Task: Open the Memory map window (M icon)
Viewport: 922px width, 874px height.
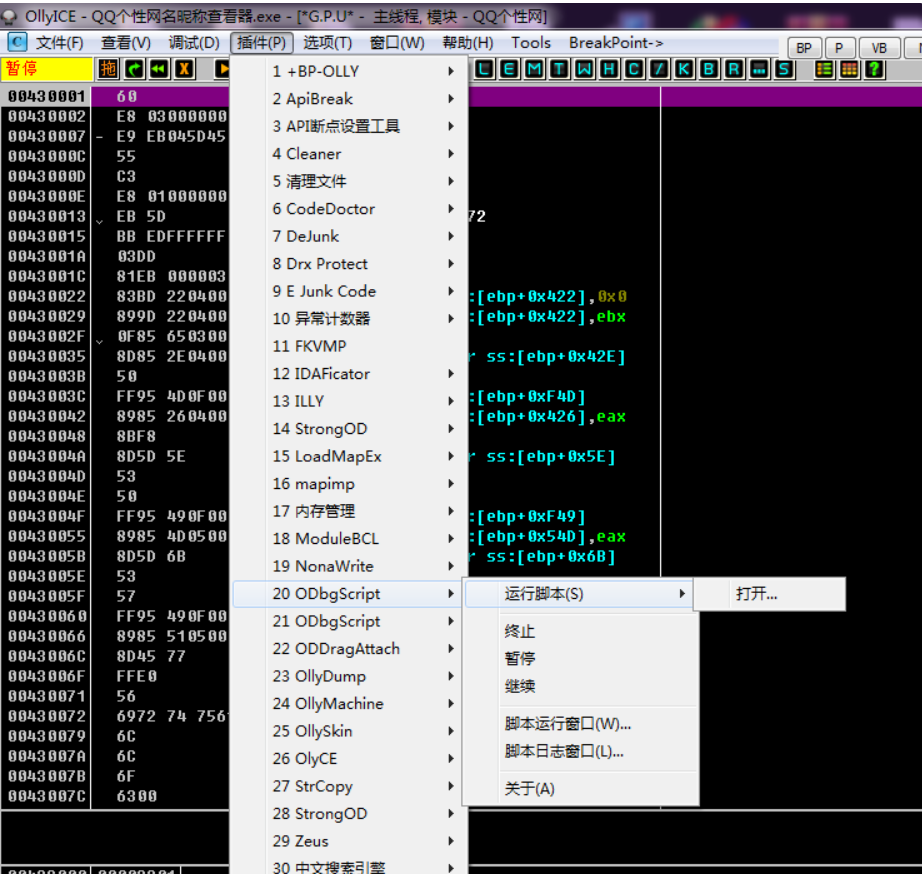Action: (535, 69)
